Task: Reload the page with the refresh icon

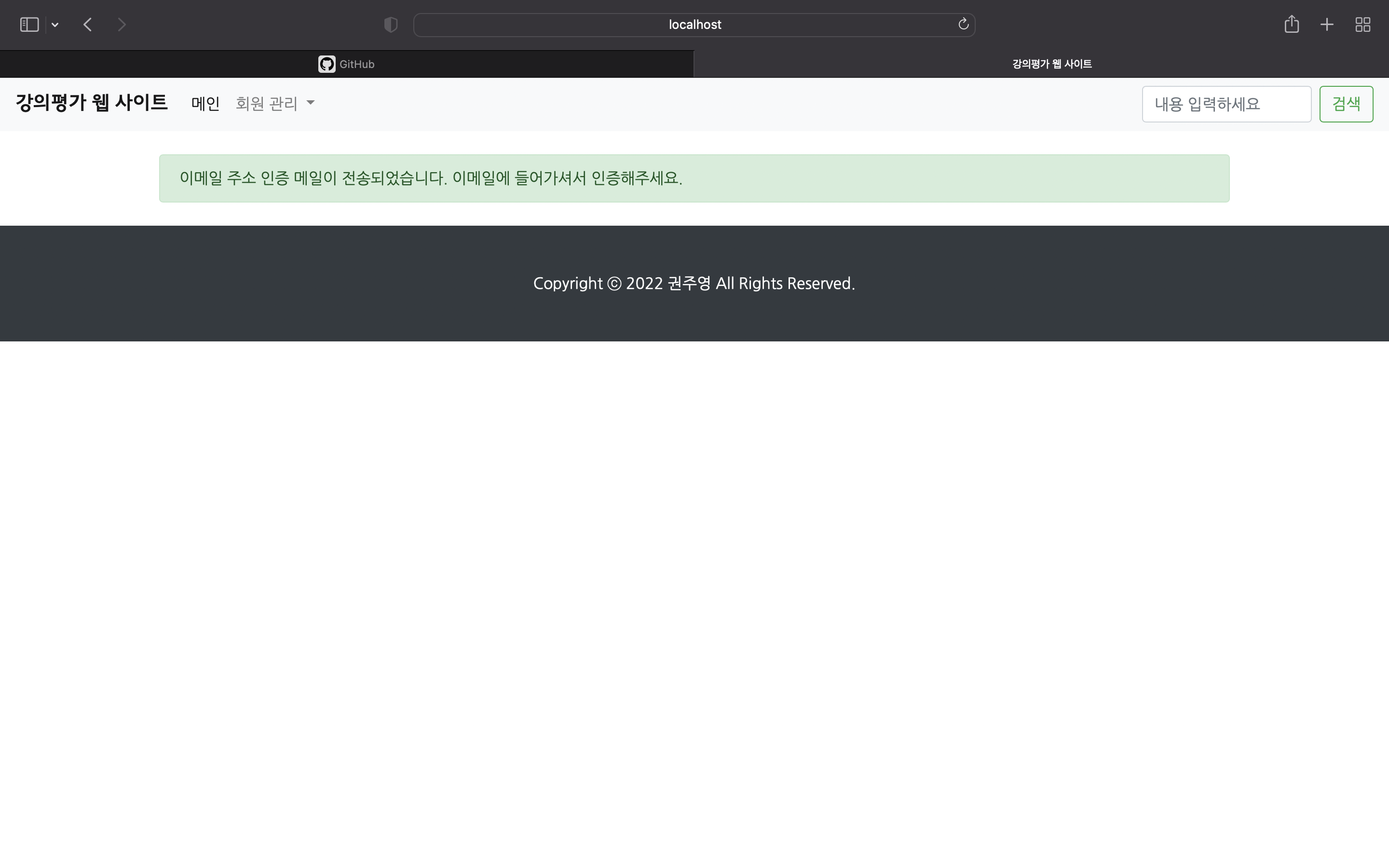Action: 963,24
